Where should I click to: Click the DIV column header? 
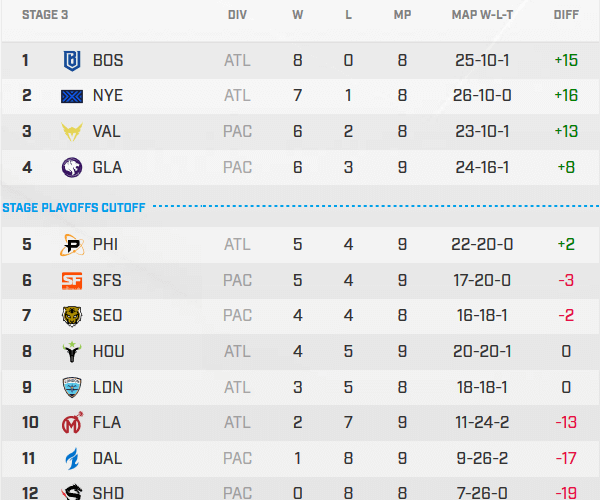[237, 15]
